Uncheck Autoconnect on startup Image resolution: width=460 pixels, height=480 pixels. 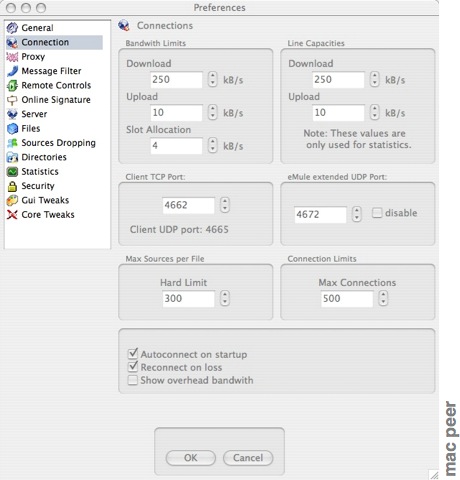[133, 353]
